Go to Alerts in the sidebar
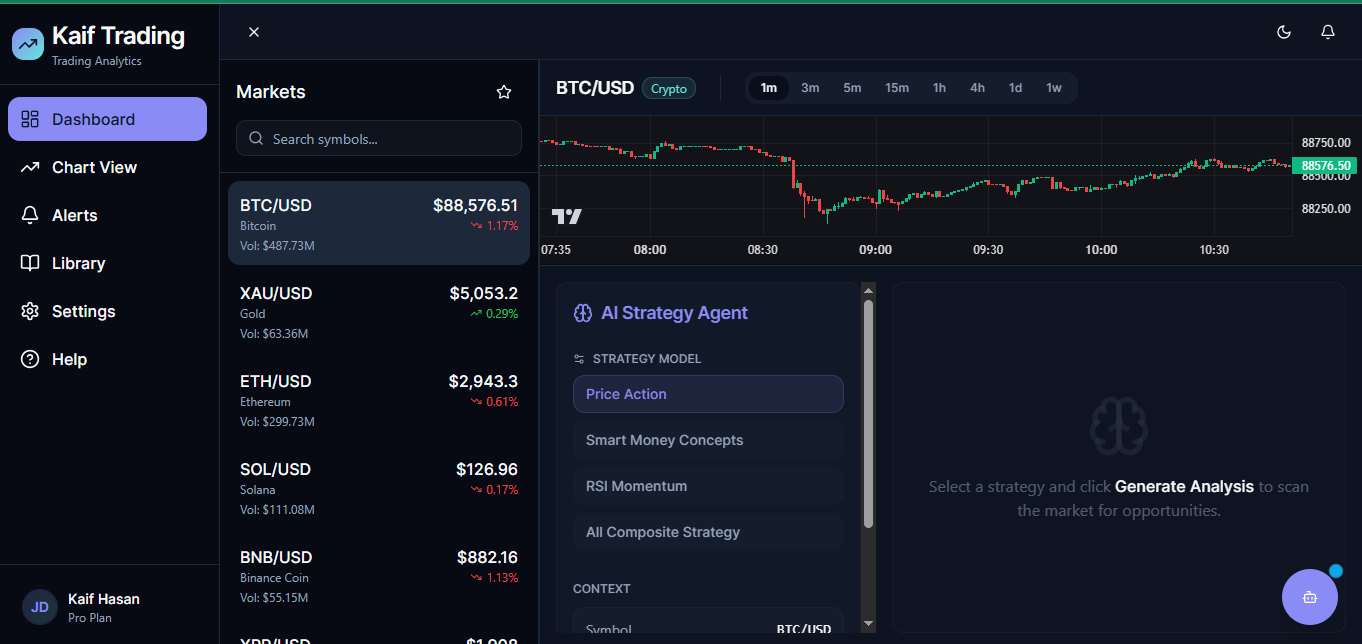1362x644 pixels. pos(107,215)
